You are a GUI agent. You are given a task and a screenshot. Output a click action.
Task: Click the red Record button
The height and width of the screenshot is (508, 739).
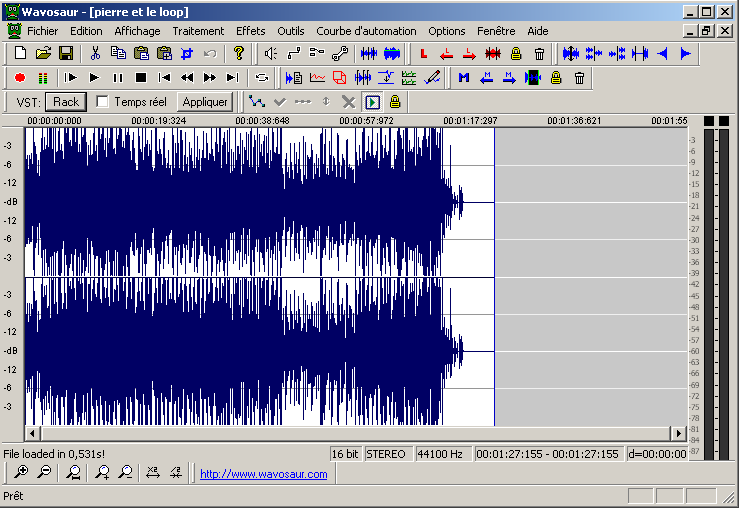click(x=20, y=77)
